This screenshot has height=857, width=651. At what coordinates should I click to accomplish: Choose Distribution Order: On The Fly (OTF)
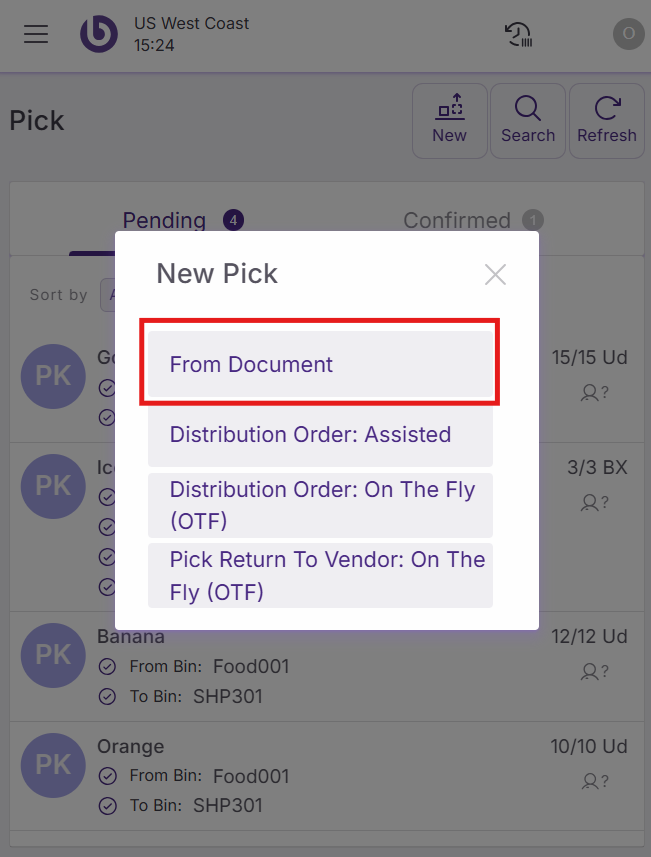[x=320, y=505]
